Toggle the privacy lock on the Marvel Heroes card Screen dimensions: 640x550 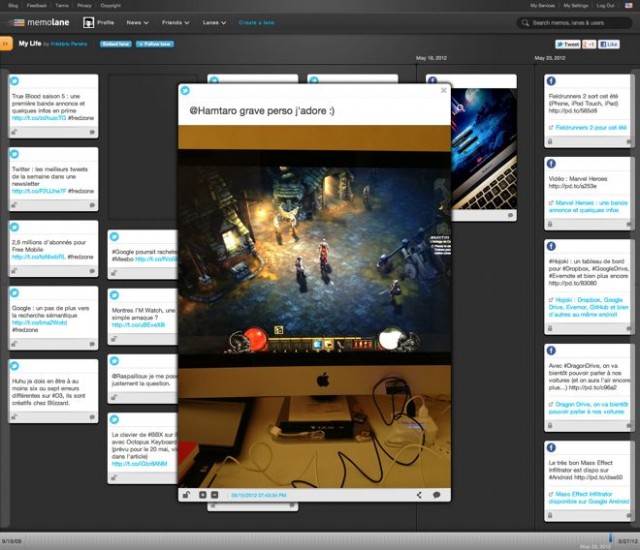coord(550,224)
